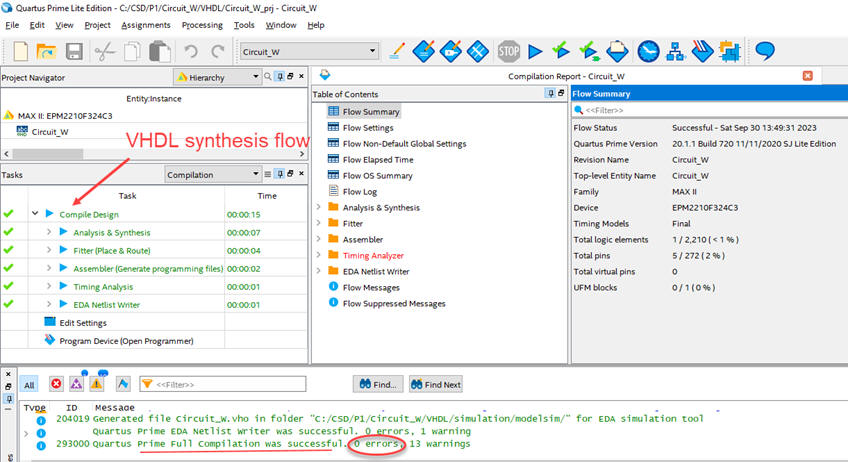Click the Flow Summary Filter field

click(710, 110)
